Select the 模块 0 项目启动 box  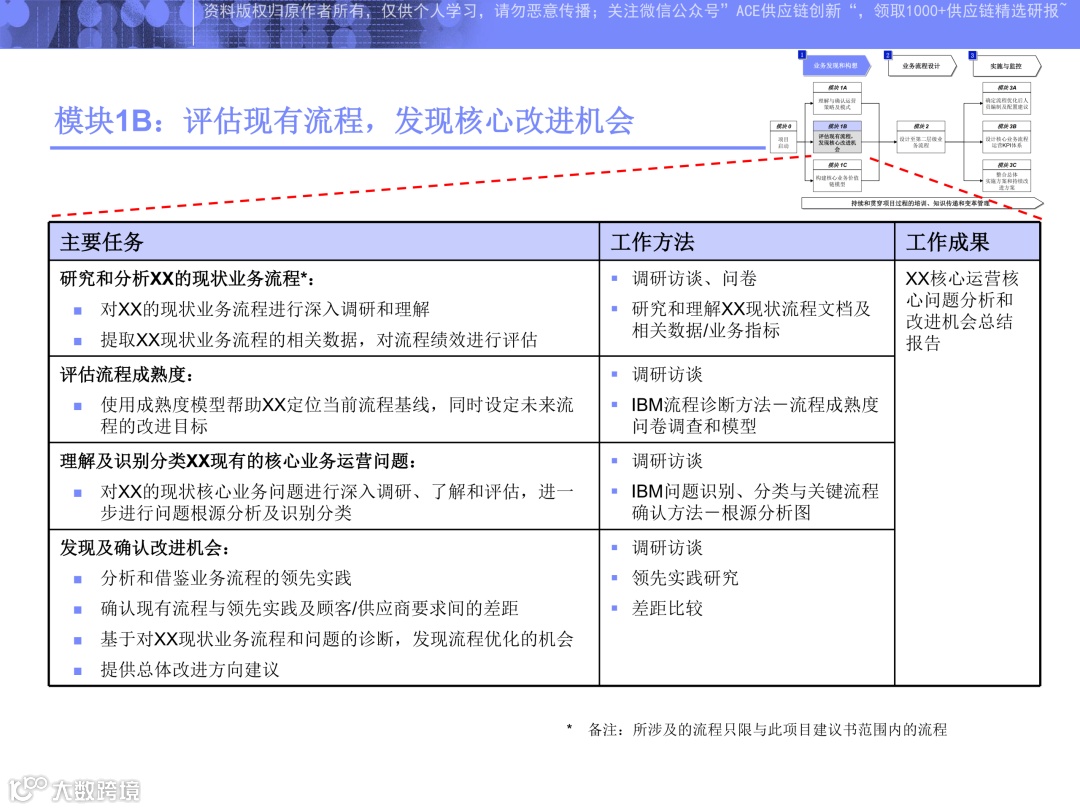point(783,136)
